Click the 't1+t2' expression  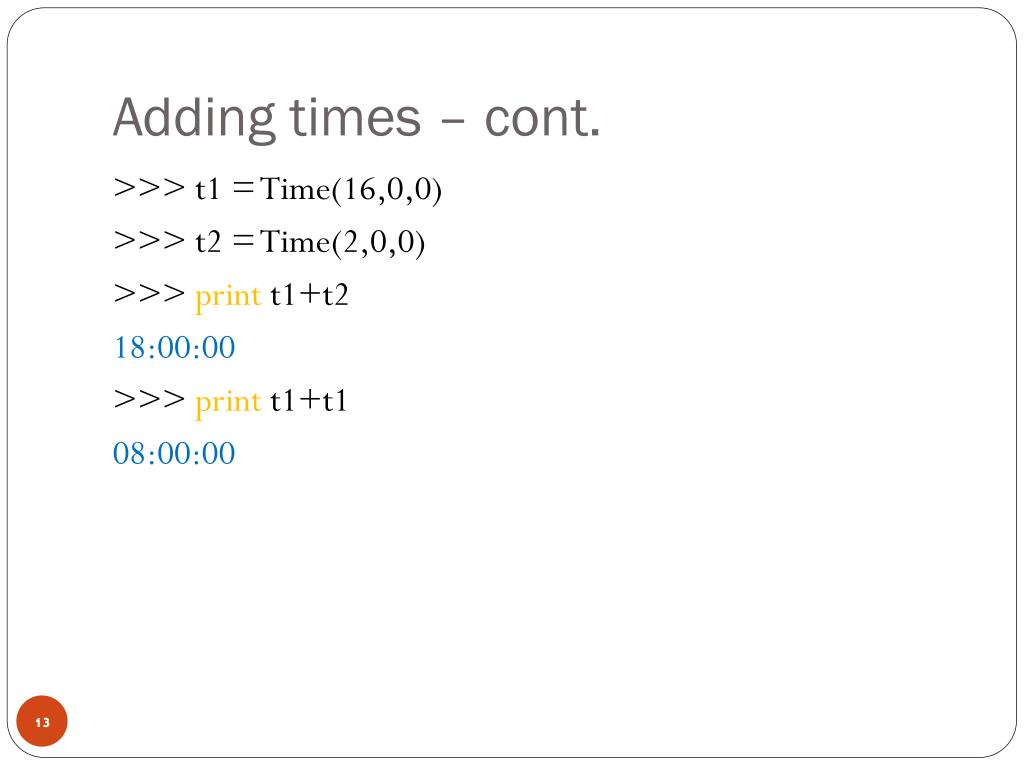pyautogui.click(x=309, y=295)
